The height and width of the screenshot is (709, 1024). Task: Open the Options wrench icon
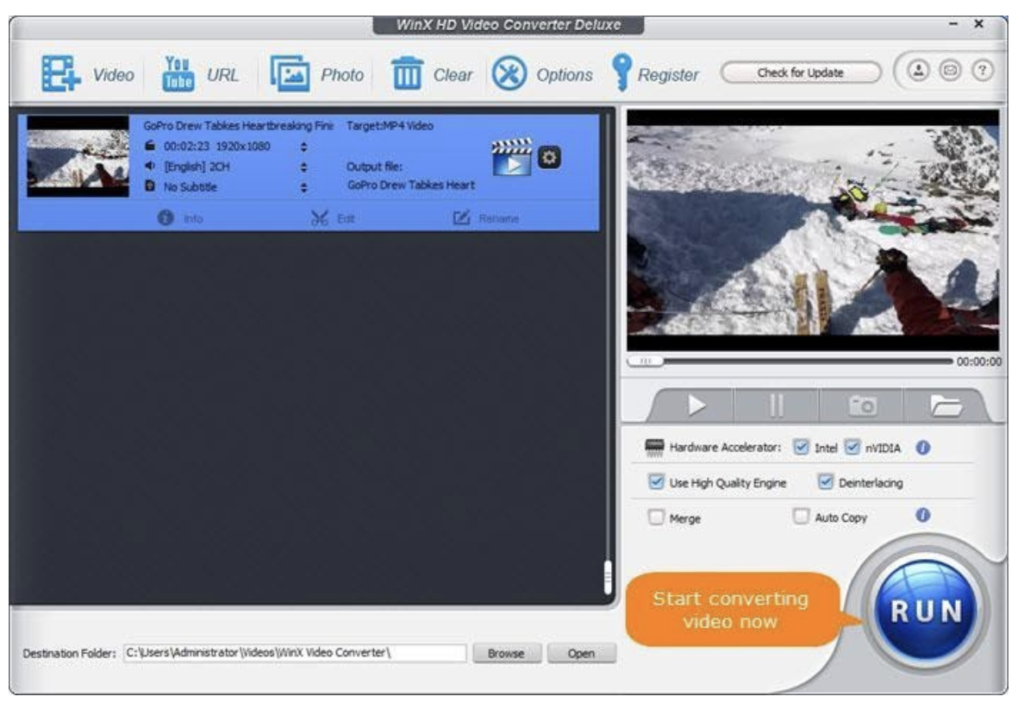509,73
